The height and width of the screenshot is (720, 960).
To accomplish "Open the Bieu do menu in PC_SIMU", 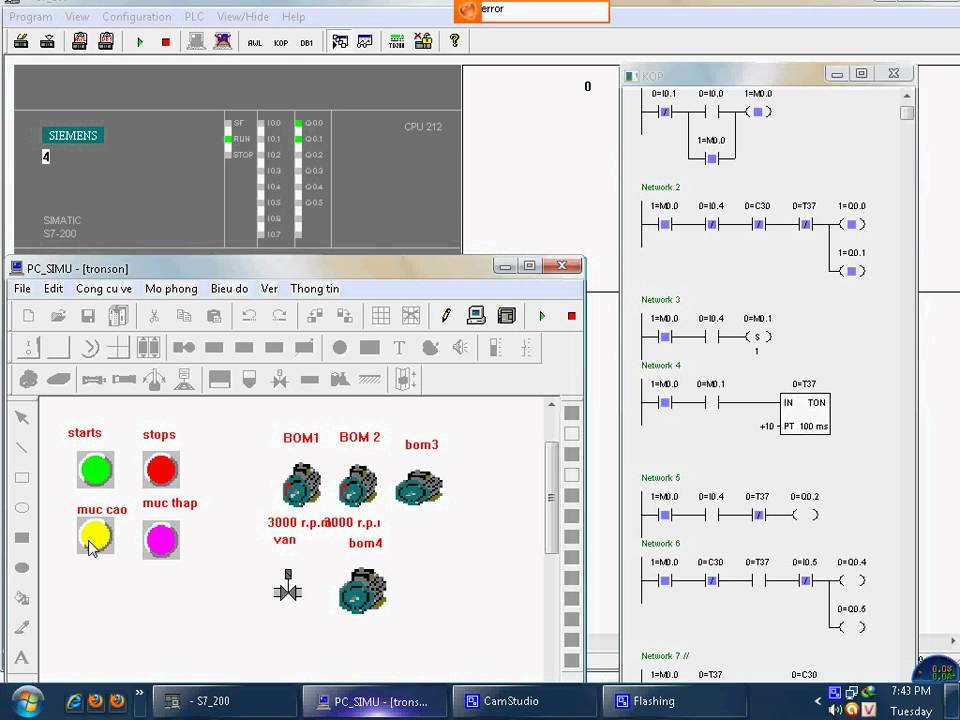I will click(229, 288).
